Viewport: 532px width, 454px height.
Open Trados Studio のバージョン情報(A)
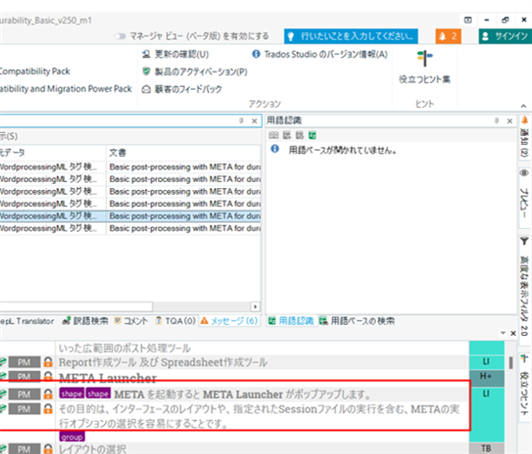pos(320,54)
